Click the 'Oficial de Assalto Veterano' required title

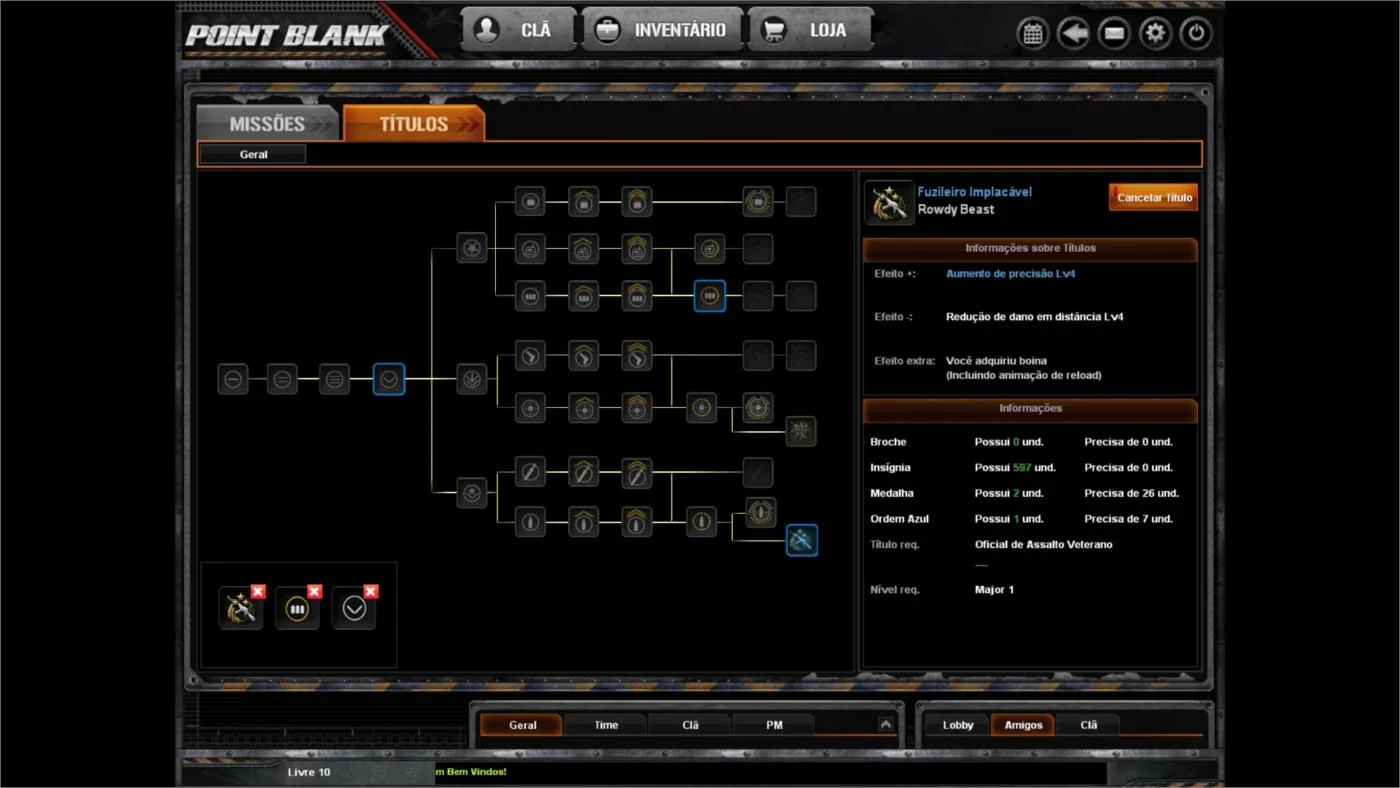1043,545
